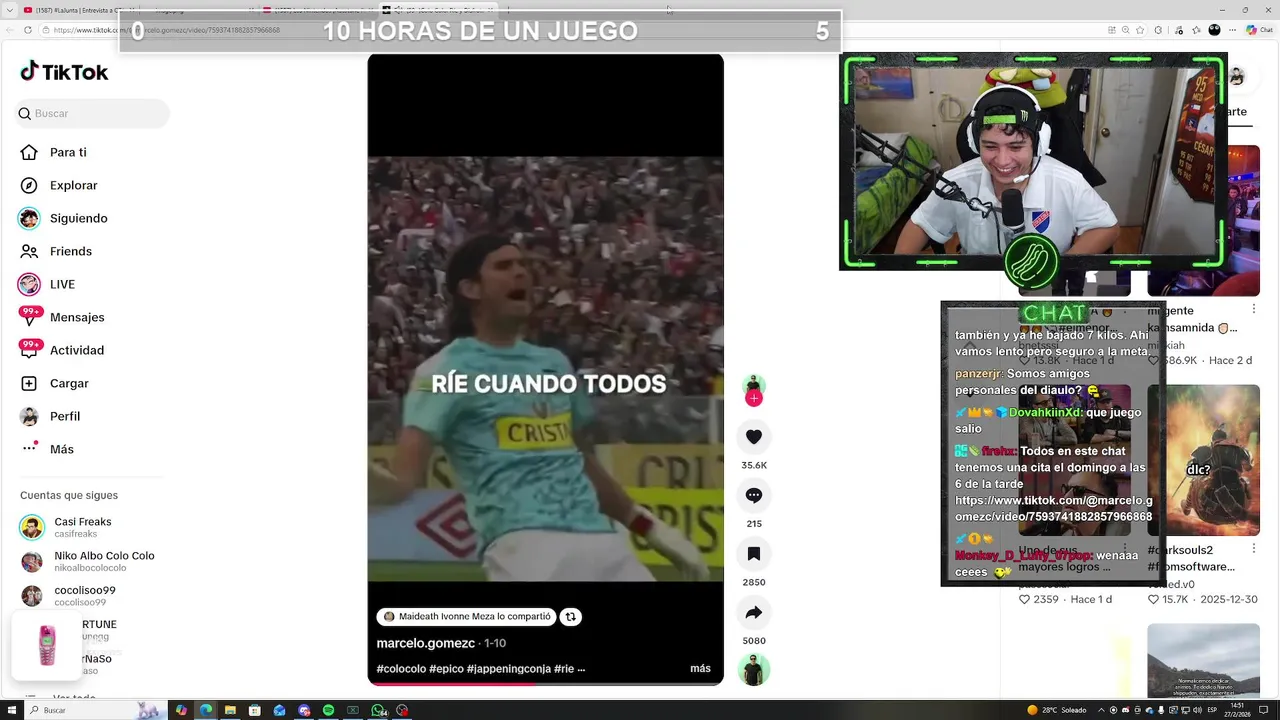The height and width of the screenshot is (720, 1280).
Task: Open the Friends section icon
Action: (x=29, y=251)
